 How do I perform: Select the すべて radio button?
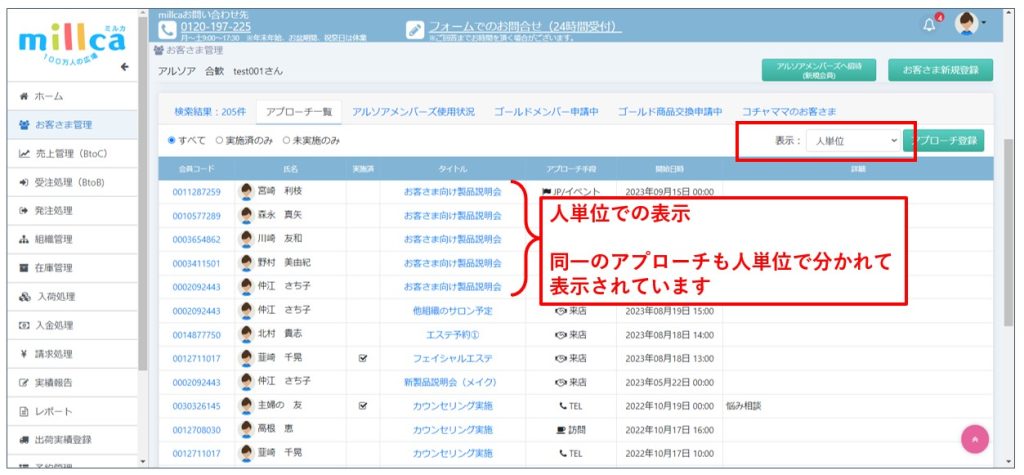pos(171,140)
